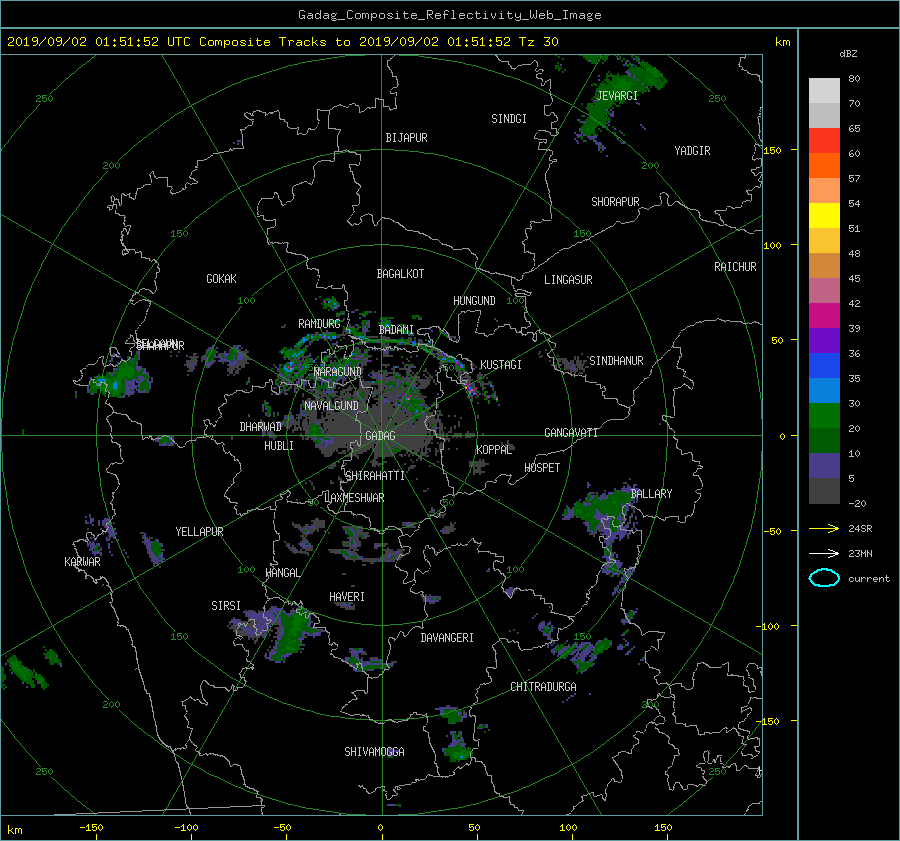Click the SINDGI place label
This screenshot has width=900, height=841.
point(509,118)
